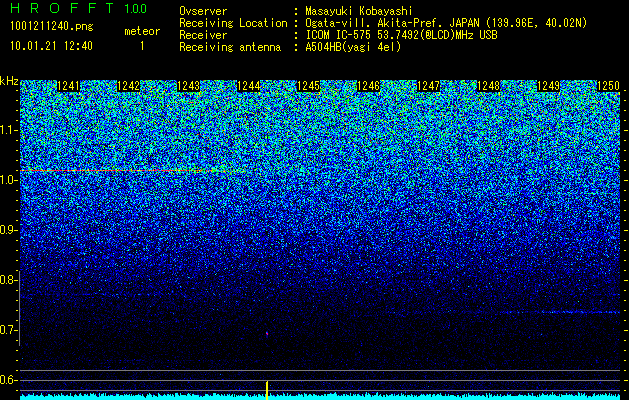Click the meteor count label
629x400 pixels.
point(142,31)
